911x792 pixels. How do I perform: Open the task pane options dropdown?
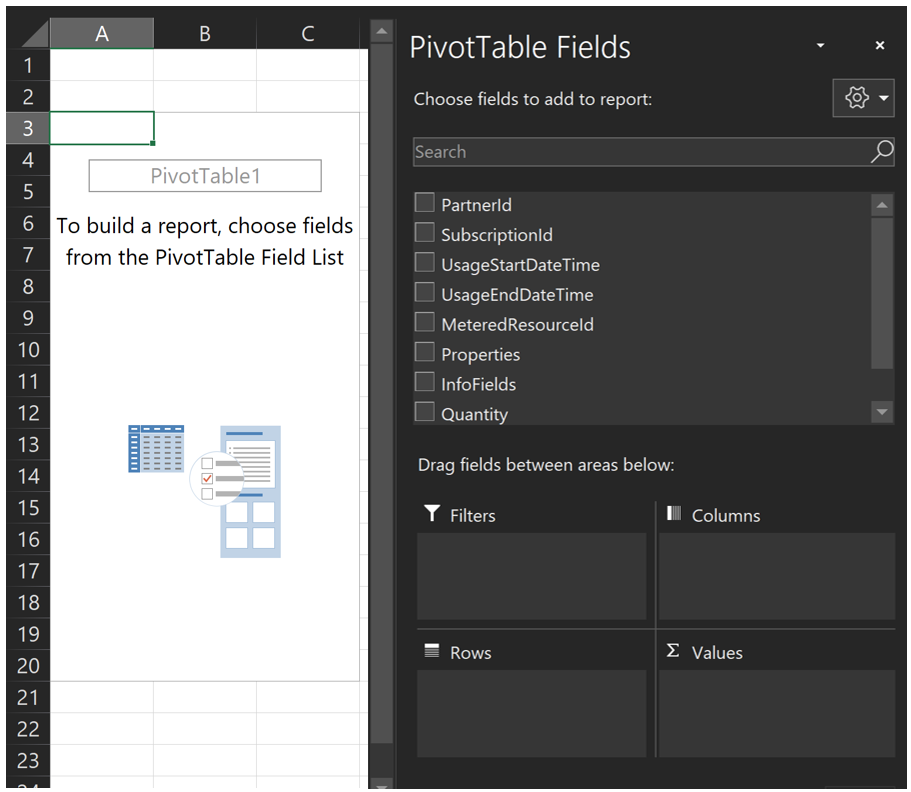pyautogui.click(x=820, y=46)
